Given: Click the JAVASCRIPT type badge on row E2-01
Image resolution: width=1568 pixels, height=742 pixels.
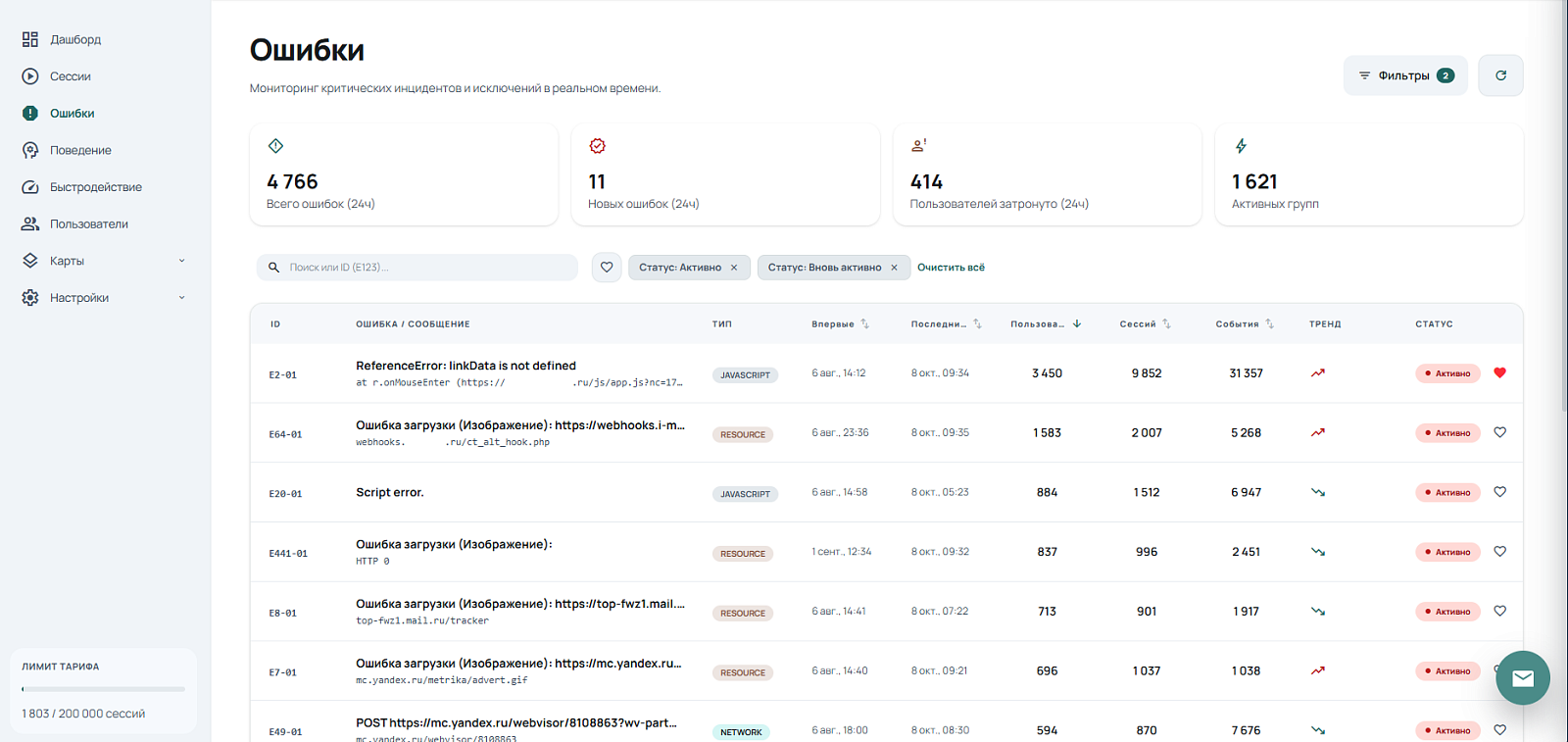Looking at the screenshot, I should pos(745,375).
